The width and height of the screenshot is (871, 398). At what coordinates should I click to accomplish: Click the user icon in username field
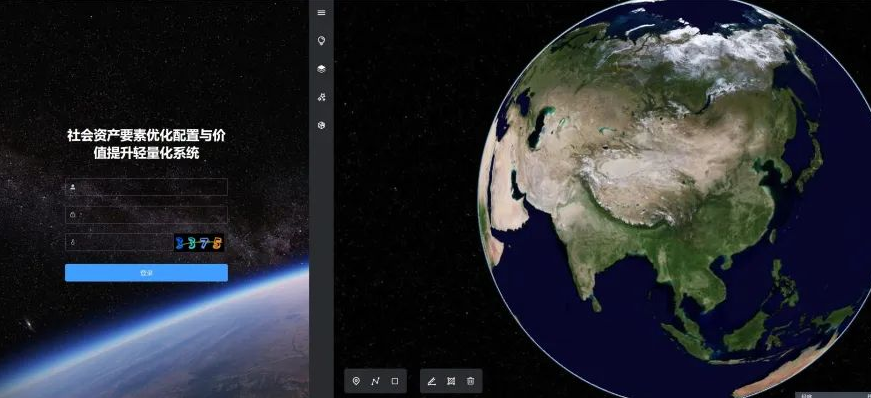click(73, 187)
